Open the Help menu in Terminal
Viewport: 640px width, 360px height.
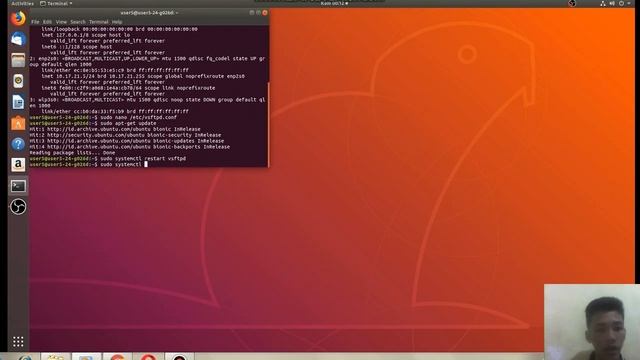click(117, 22)
